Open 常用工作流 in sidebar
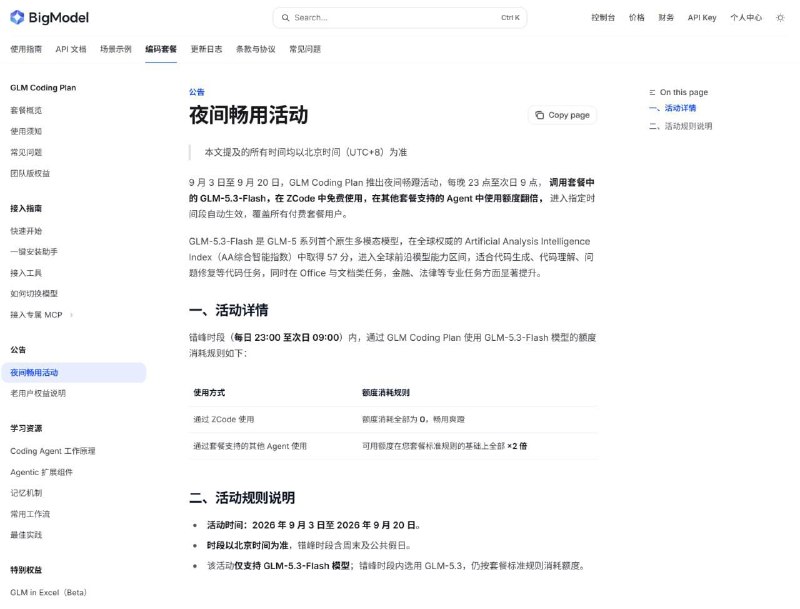The image size is (800, 609). (x=30, y=514)
